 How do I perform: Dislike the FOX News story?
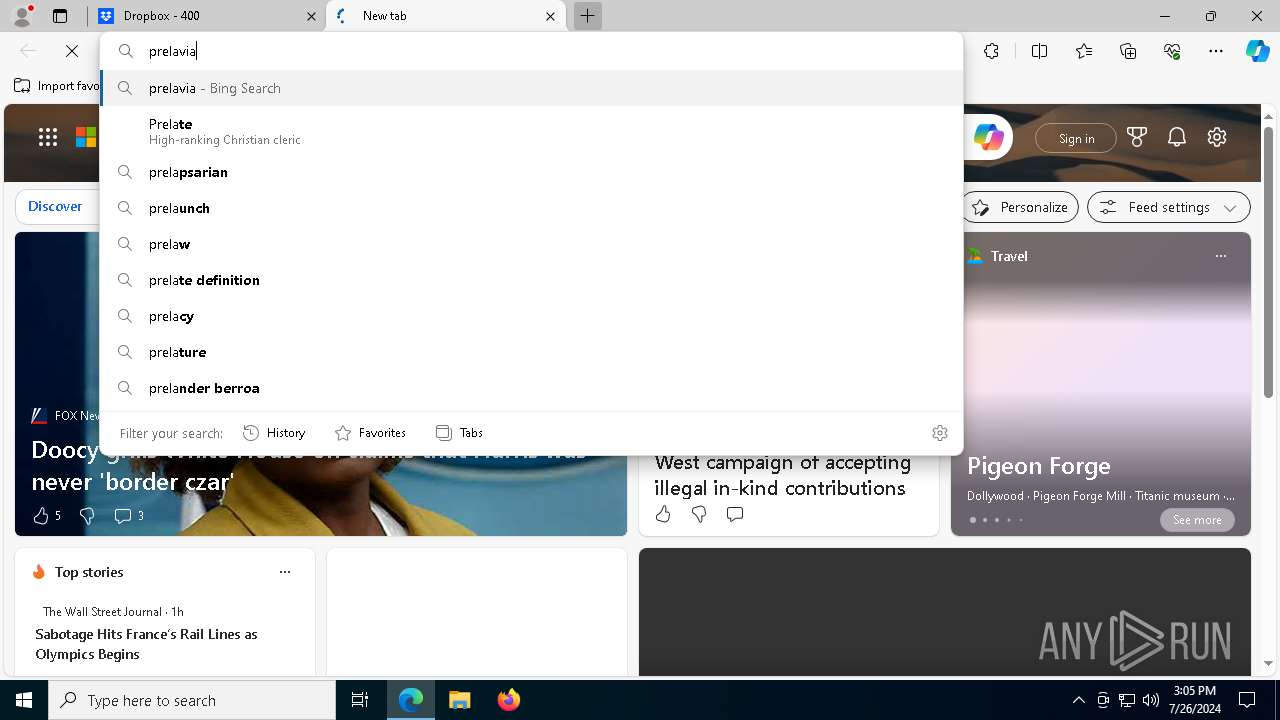(x=86, y=516)
